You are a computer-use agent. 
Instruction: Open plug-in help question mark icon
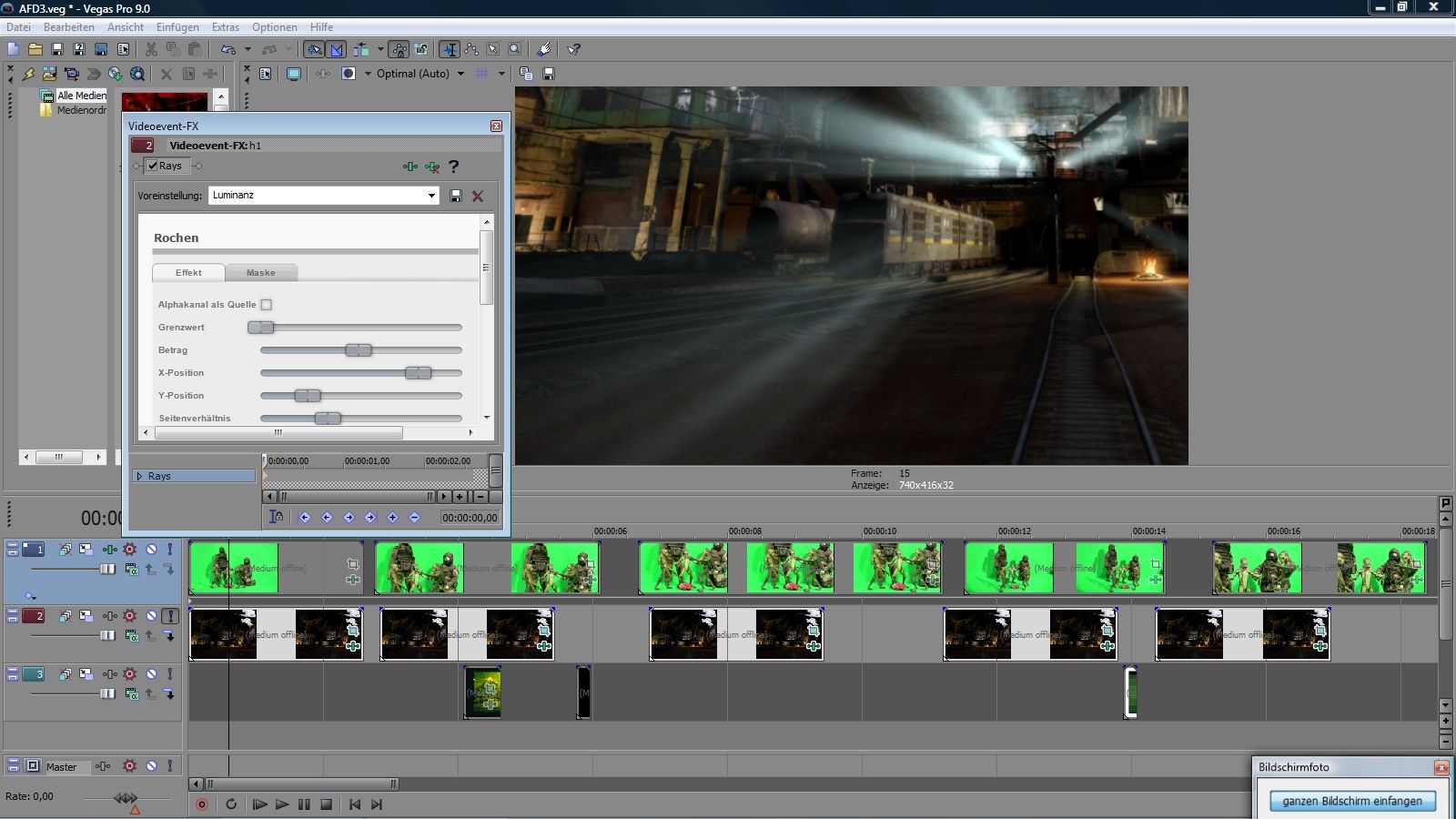453,167
